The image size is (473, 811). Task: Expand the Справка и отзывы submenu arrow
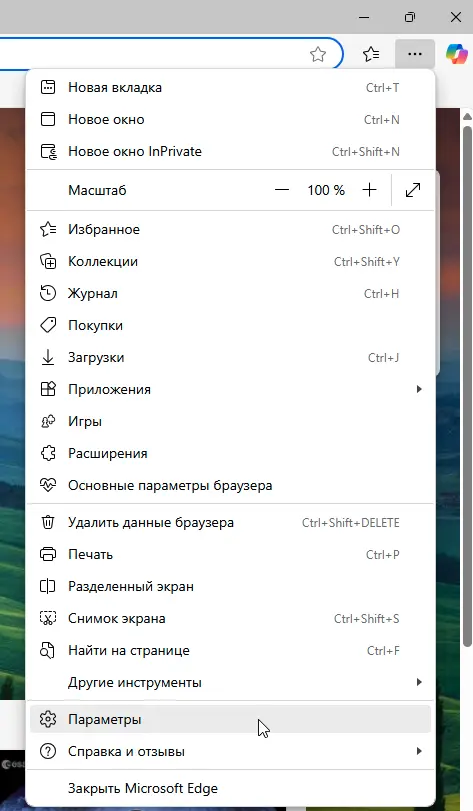[419, 751]
